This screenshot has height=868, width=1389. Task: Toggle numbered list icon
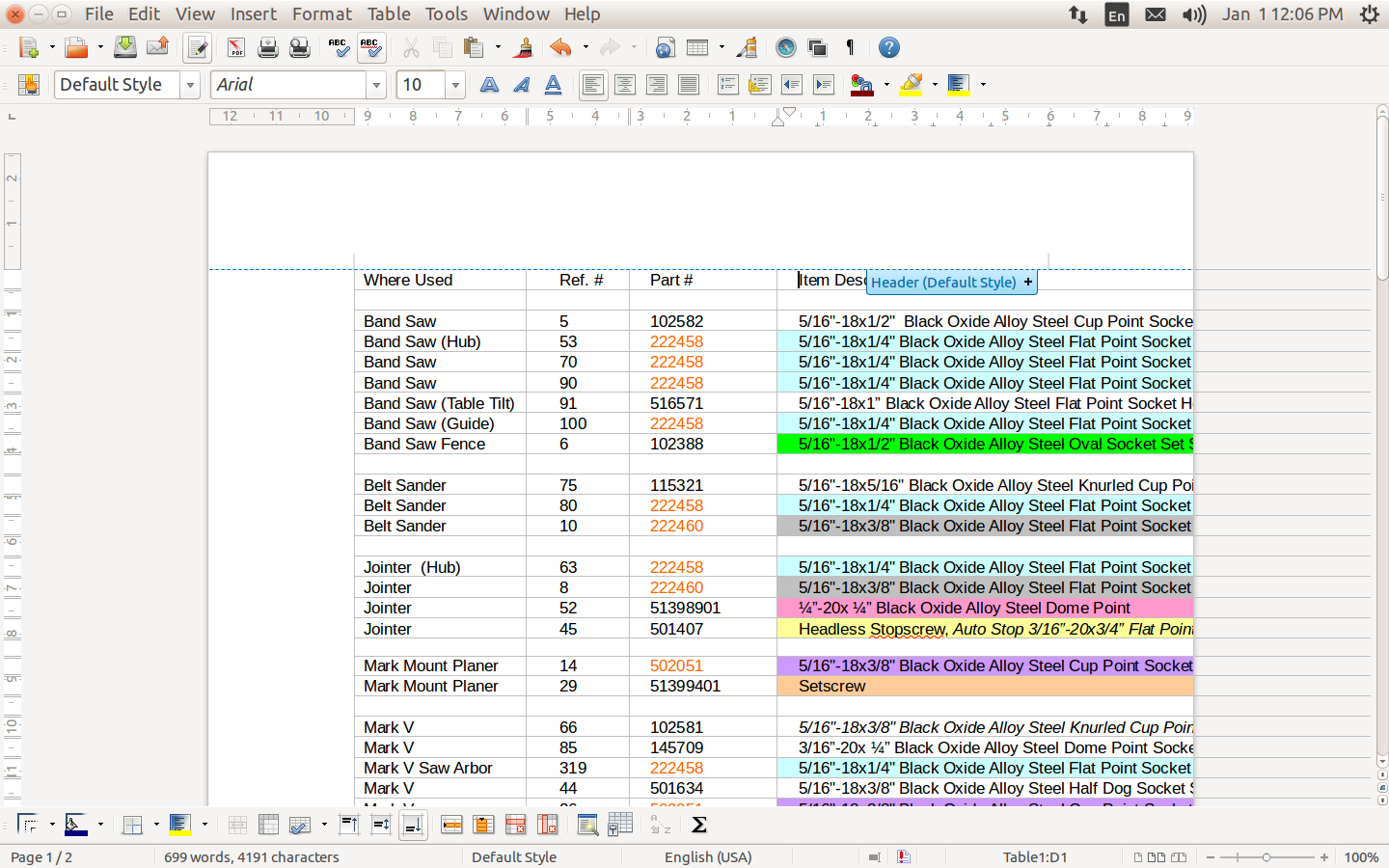pyautogui.click(x=728, y=85)
